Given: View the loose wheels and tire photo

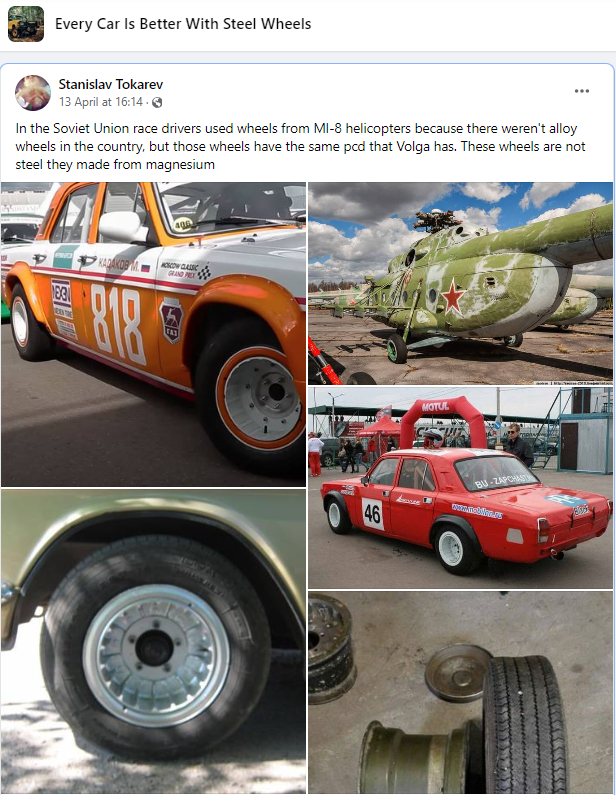Looking at the screenshot, I should (x=460, y=693).
